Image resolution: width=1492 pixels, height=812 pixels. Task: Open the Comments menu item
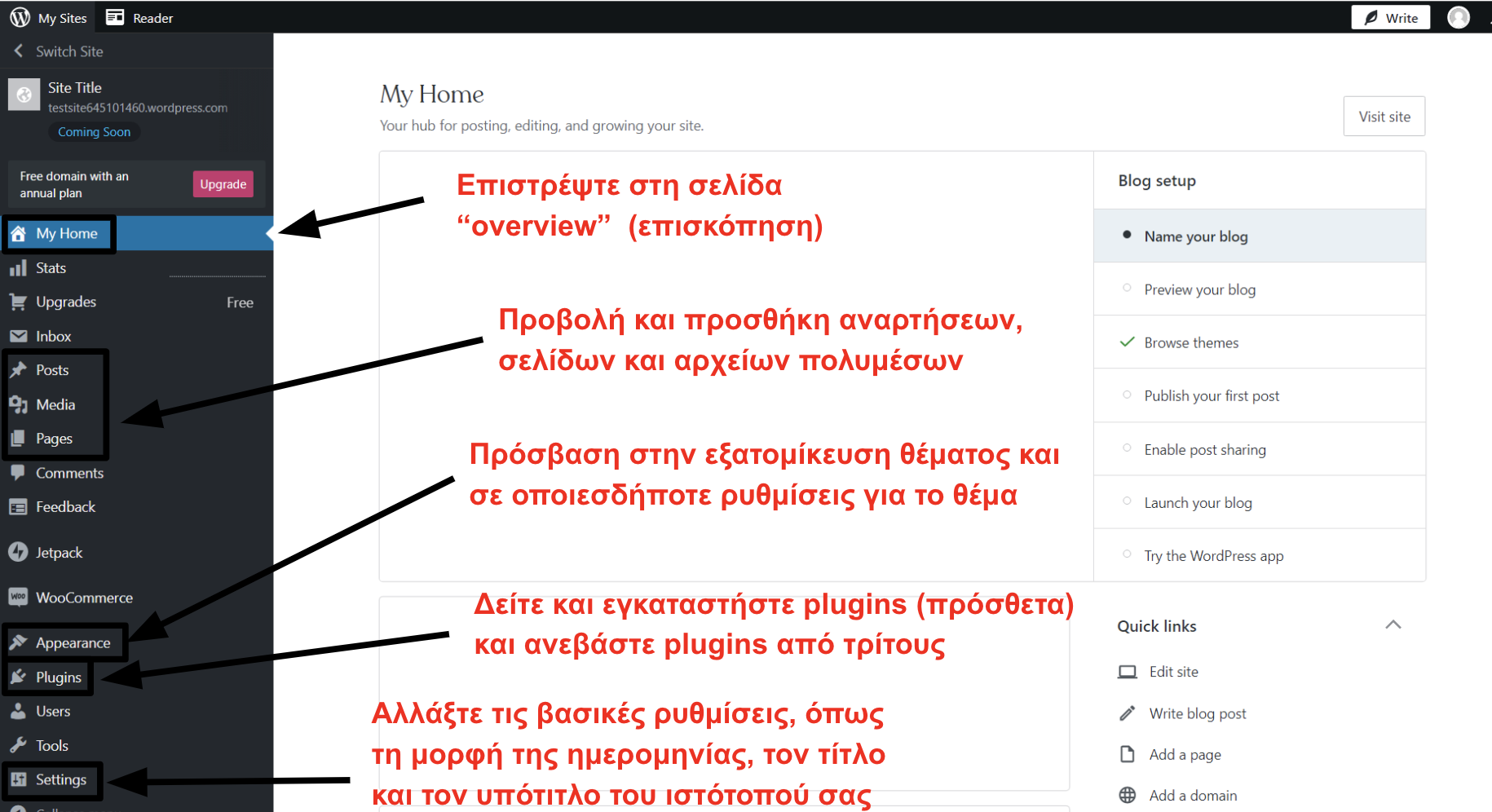coord(137,473)
